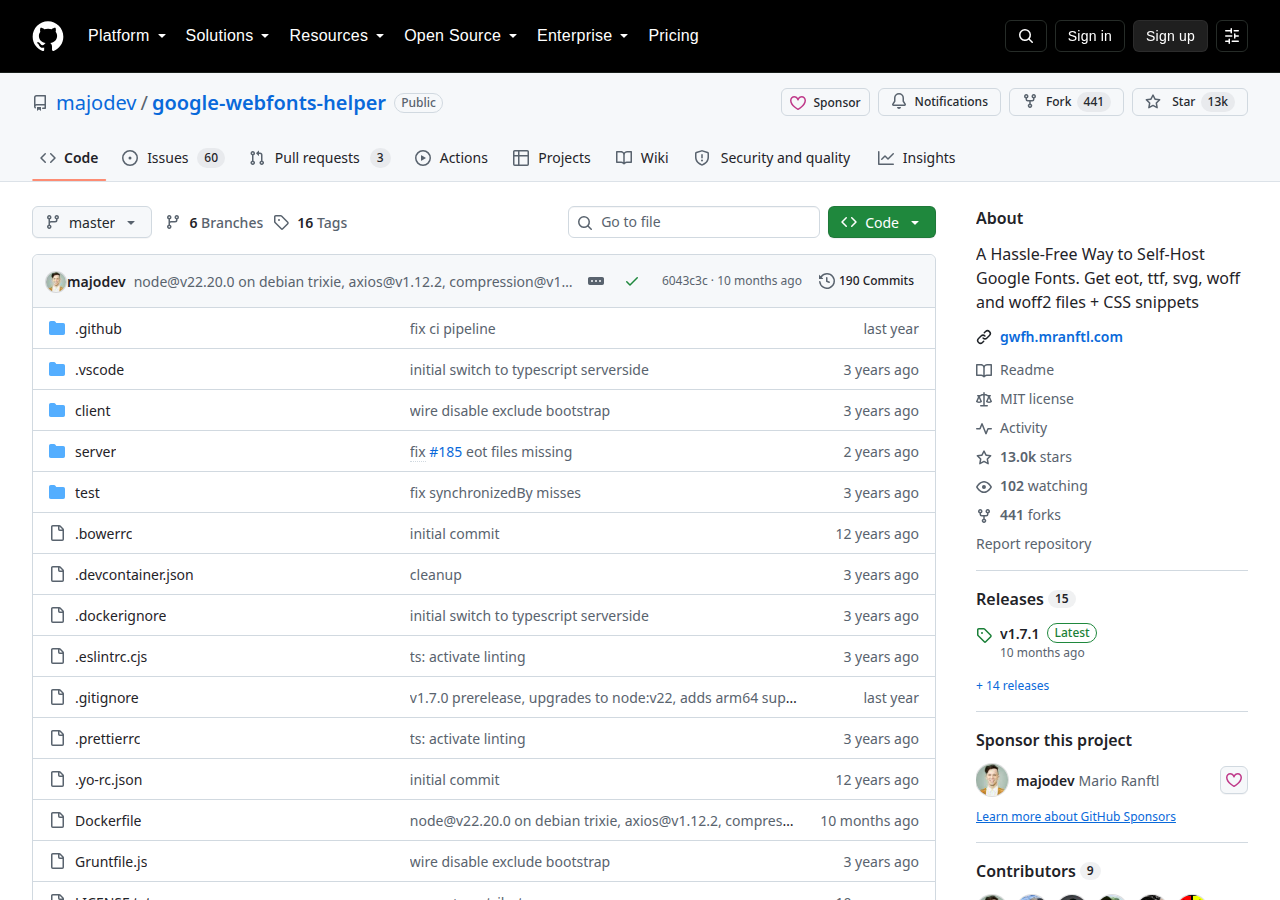Open the search magnifier button
Screen dimensions: 1280x900
[1026, 36]
